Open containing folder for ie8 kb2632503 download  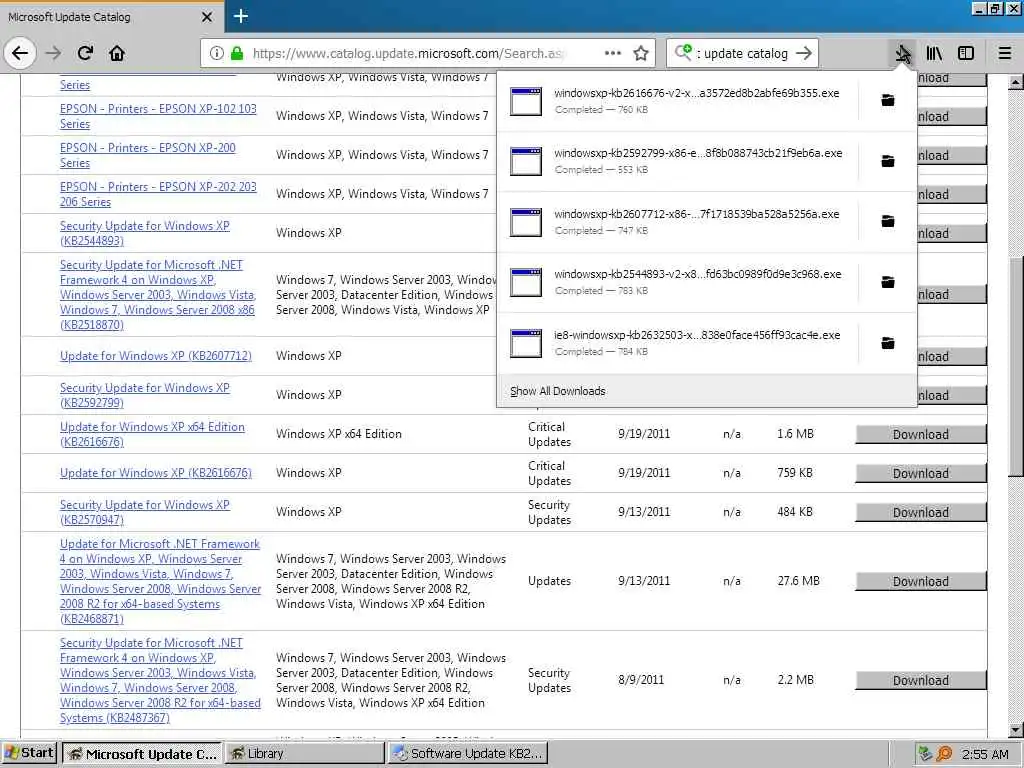click(x=888, y=343)
